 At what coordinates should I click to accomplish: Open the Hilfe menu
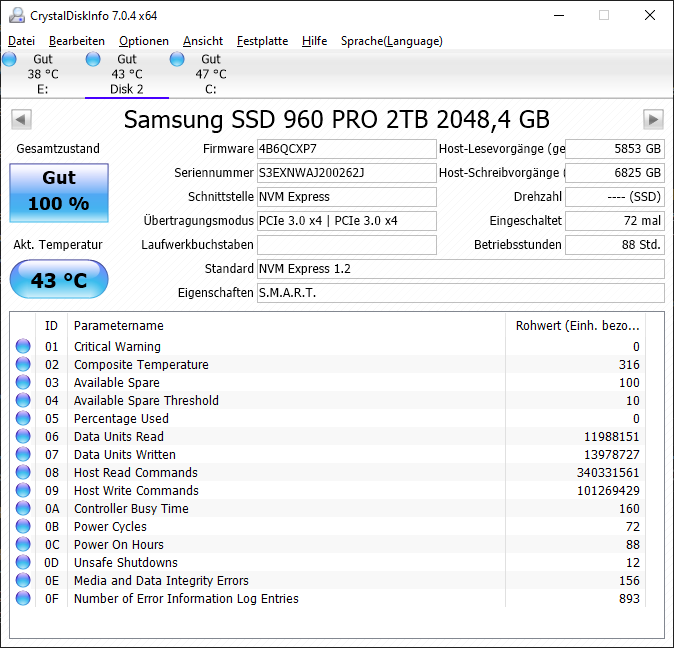point(314,41)
